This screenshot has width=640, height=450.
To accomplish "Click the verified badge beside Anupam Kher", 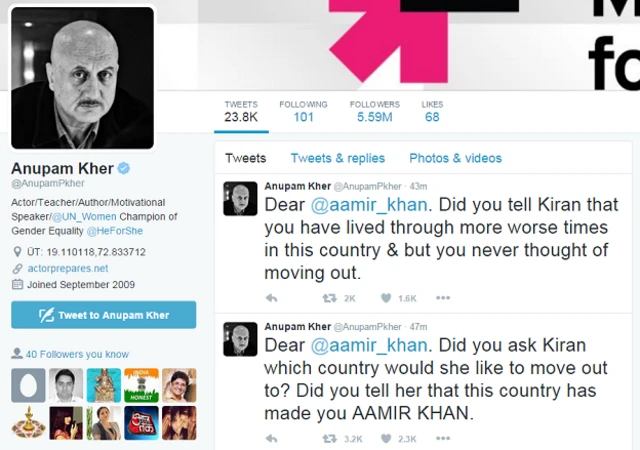I will 124,168.
